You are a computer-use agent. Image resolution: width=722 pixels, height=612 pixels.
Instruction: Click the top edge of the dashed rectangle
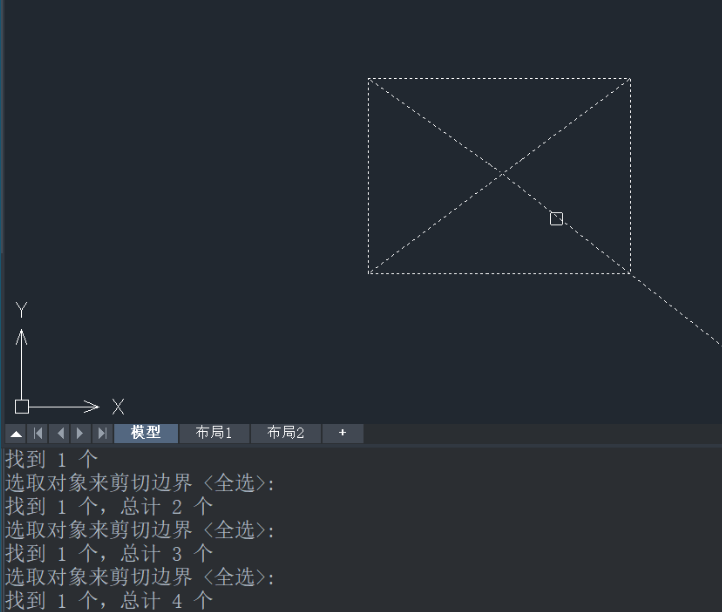coord(499,79)
